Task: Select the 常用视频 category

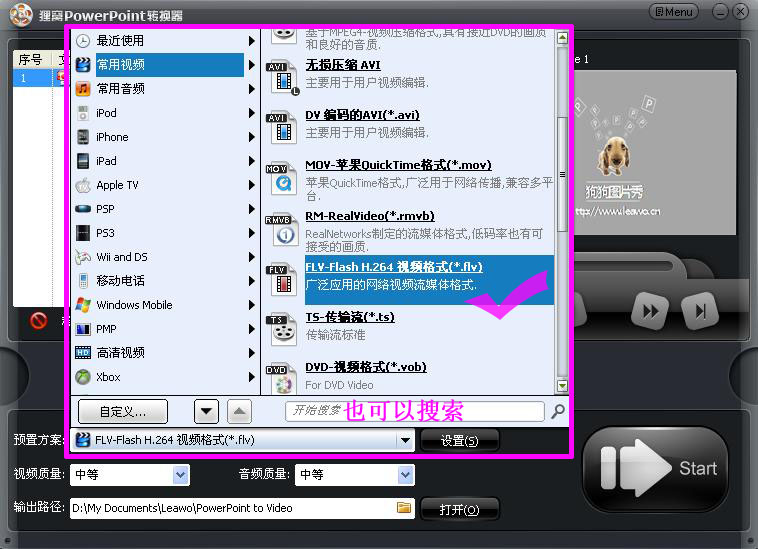Action: pos(170,65)
